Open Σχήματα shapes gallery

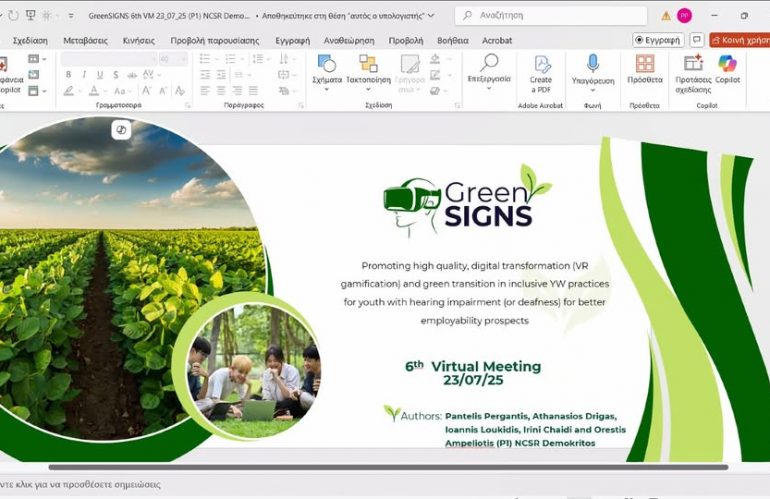327,73
